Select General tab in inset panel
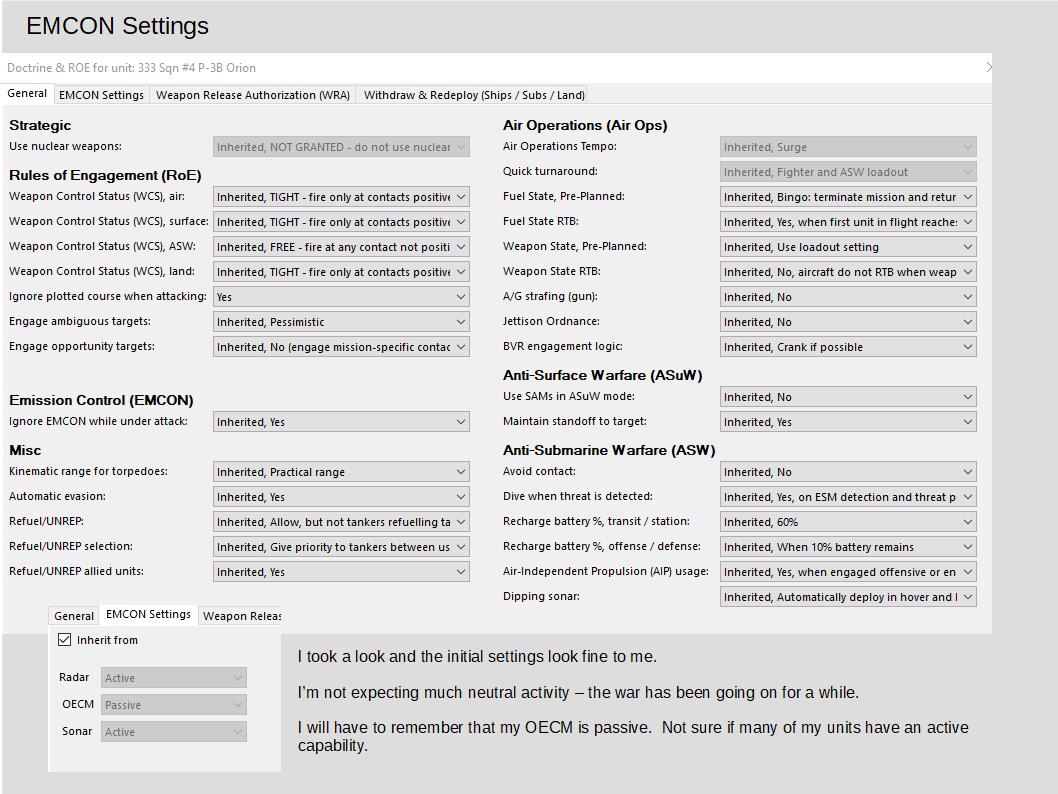Viewport: 1058px width, 794px height. [74, 616]
